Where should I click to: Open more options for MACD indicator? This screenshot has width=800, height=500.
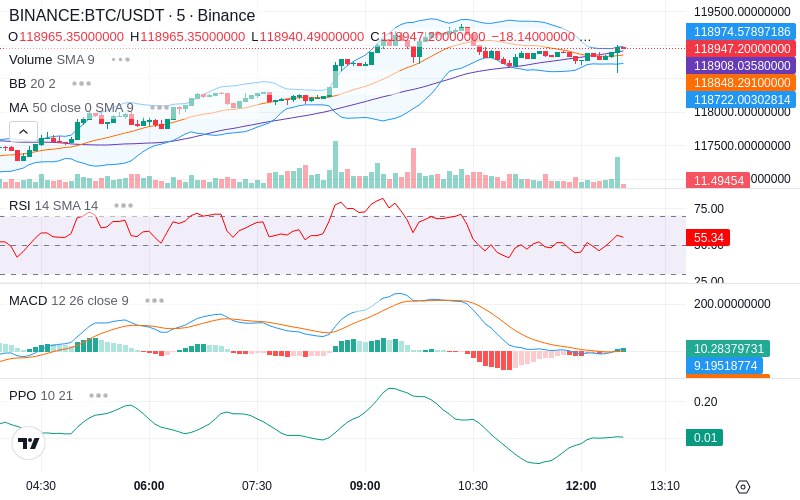coord(154,301)
